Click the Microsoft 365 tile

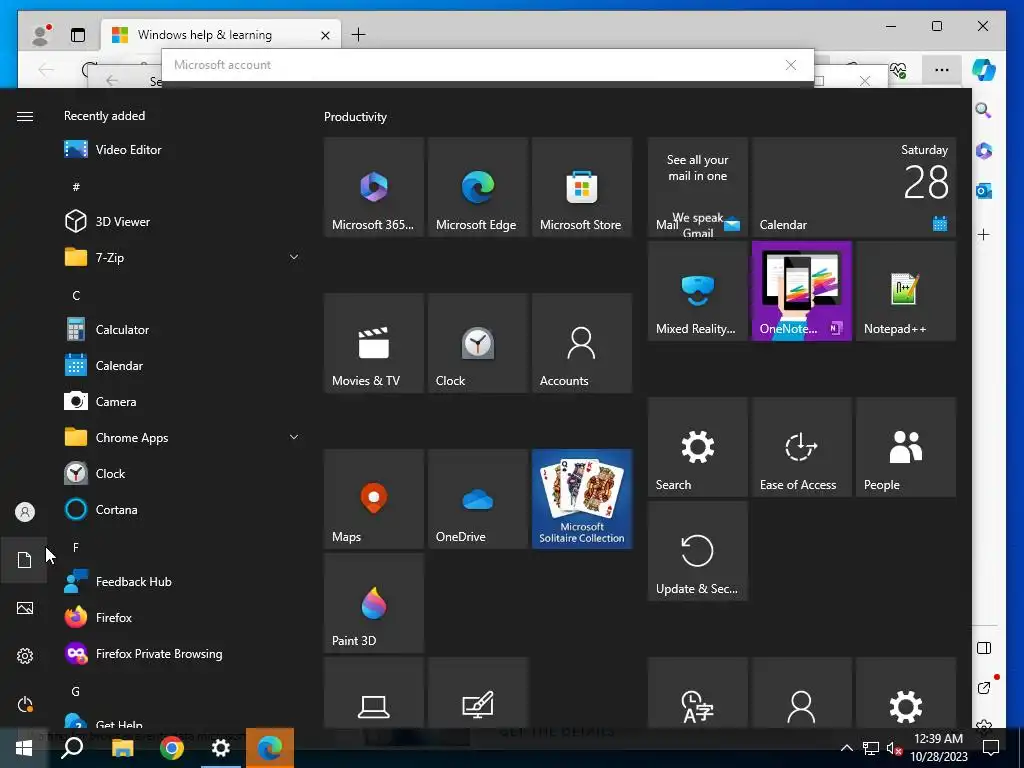374,187
